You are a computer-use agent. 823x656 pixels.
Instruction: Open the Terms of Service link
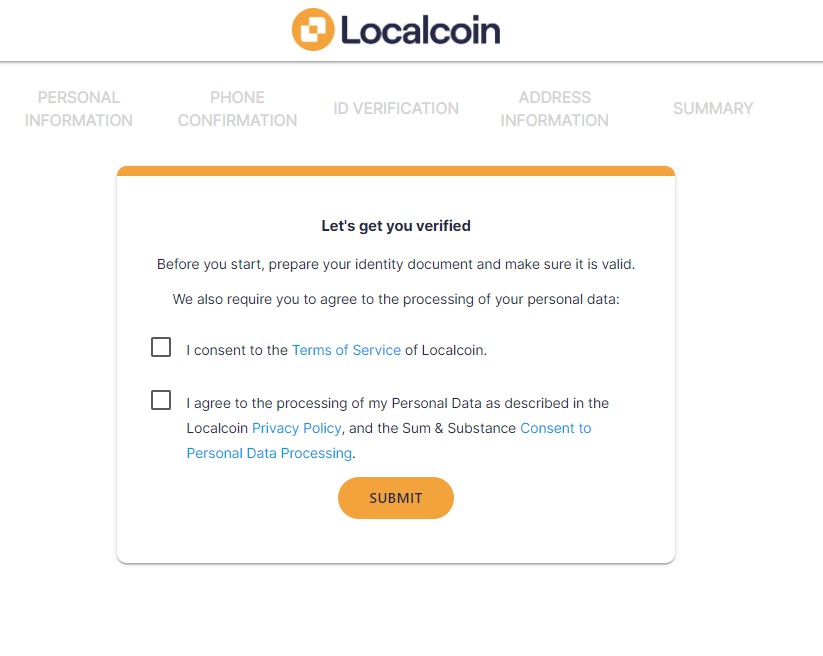[x=346, y=350]
